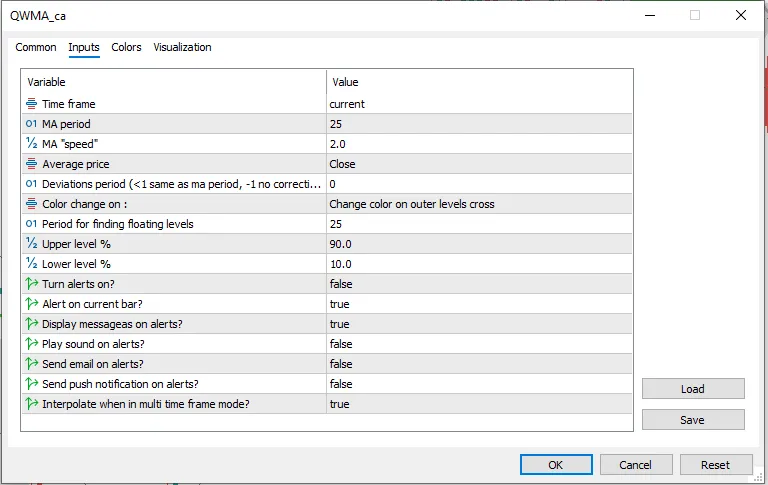Edit the floating levels period value 25
768x485 pixels.
tap(479, 224)
